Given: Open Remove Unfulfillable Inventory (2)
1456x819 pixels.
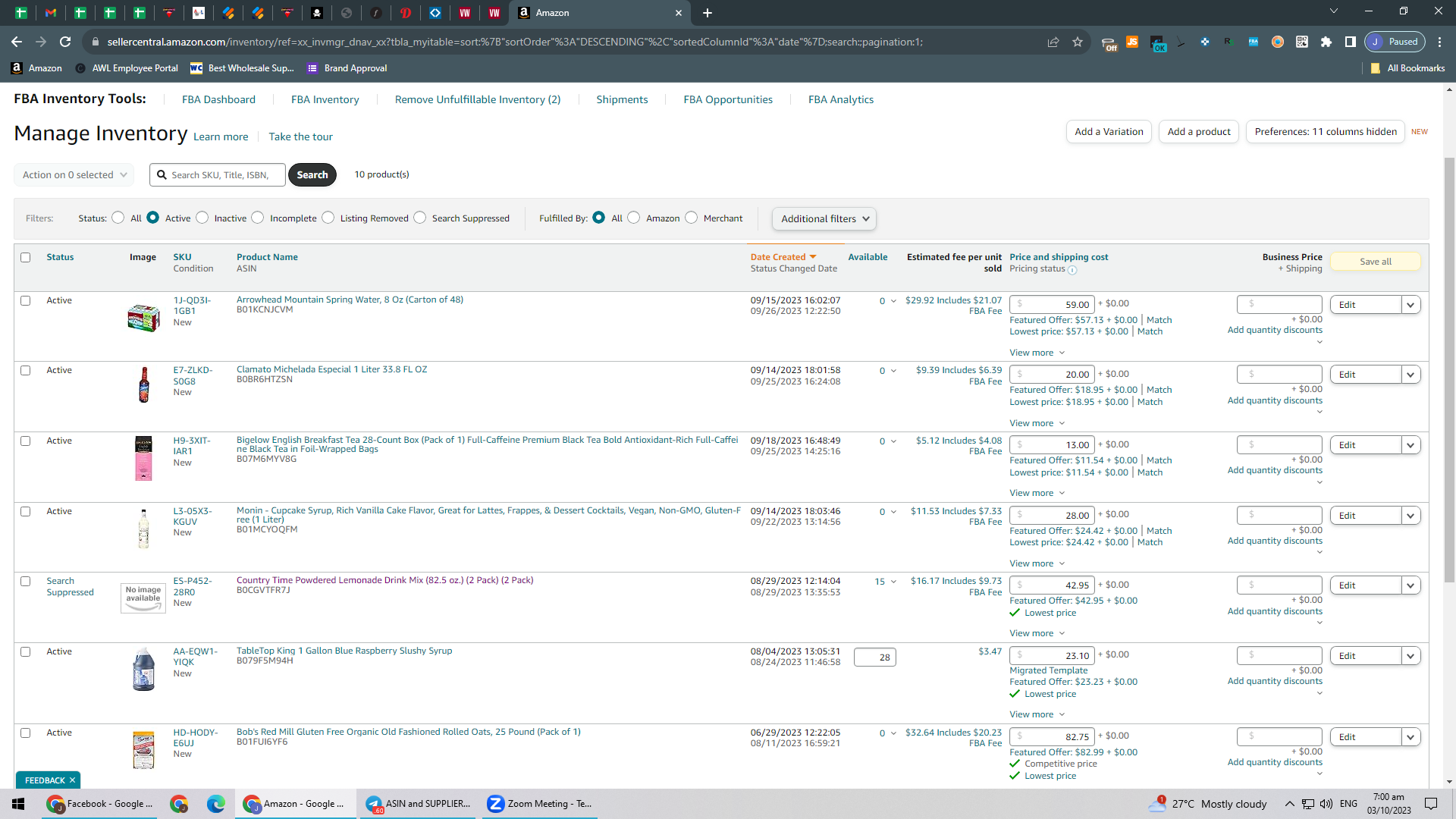Looking at the screenshot, I should click(478, 99).
